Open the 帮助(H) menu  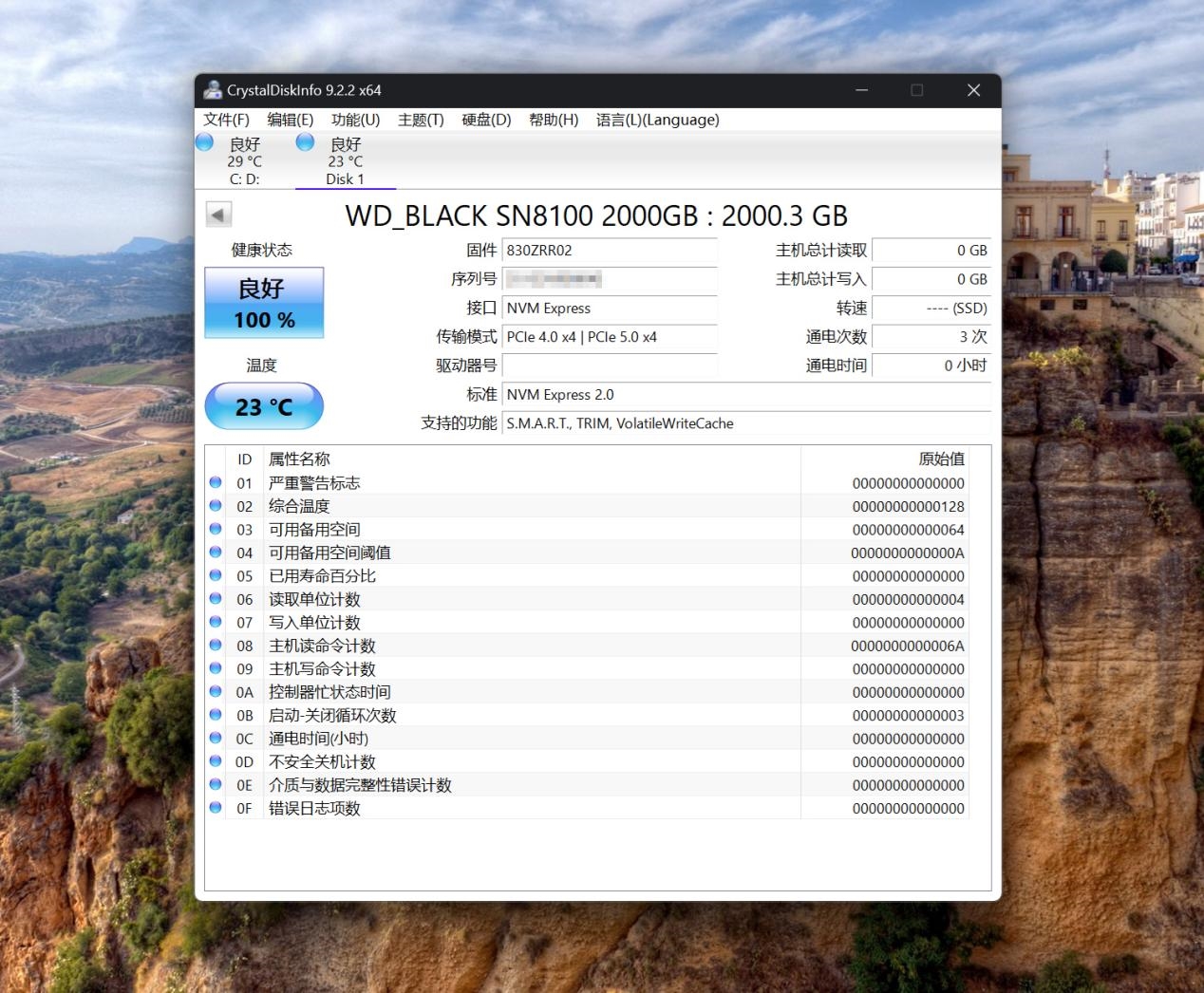[554, 120]
